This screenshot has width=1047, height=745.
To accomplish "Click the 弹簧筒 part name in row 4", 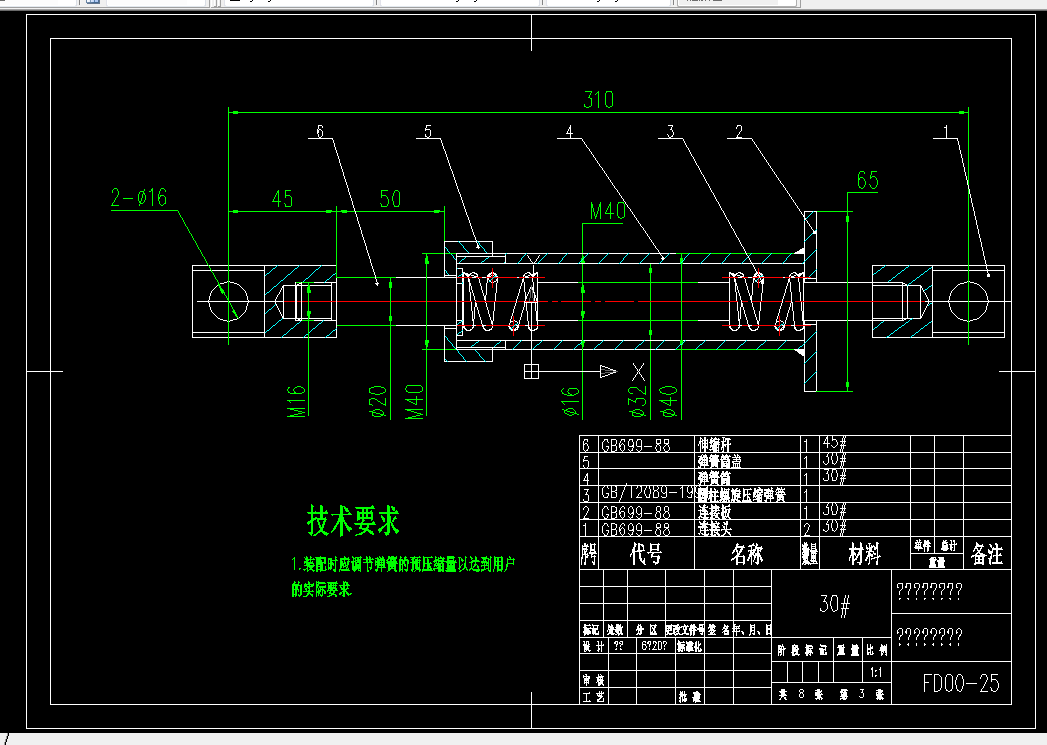I will coord(714,478).
